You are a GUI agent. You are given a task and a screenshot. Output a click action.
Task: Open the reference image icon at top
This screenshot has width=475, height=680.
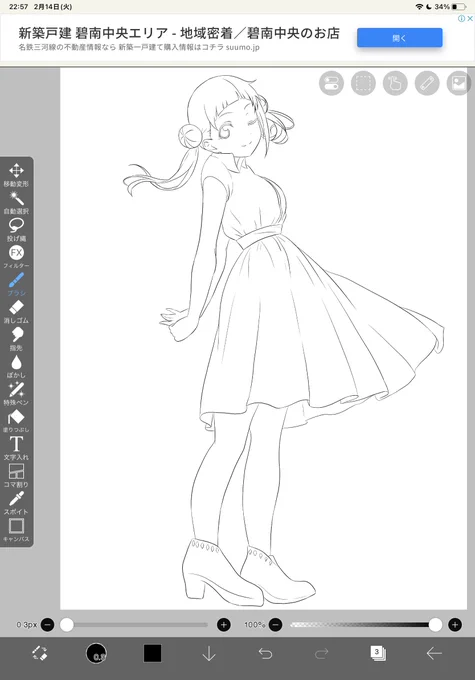pyautogui.click(x=459, y=83)
